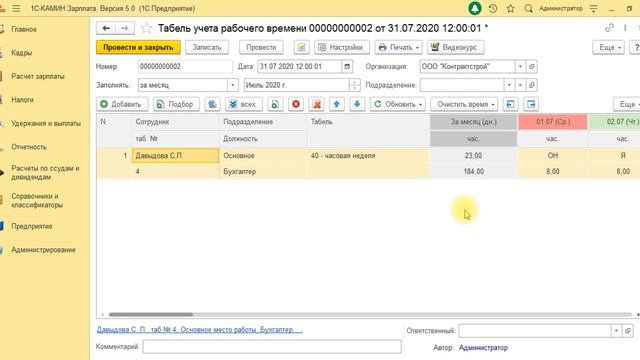Click horizontal table scrollbar thumb
Viewport: 640px width, 360px height.
coord(151,315)
